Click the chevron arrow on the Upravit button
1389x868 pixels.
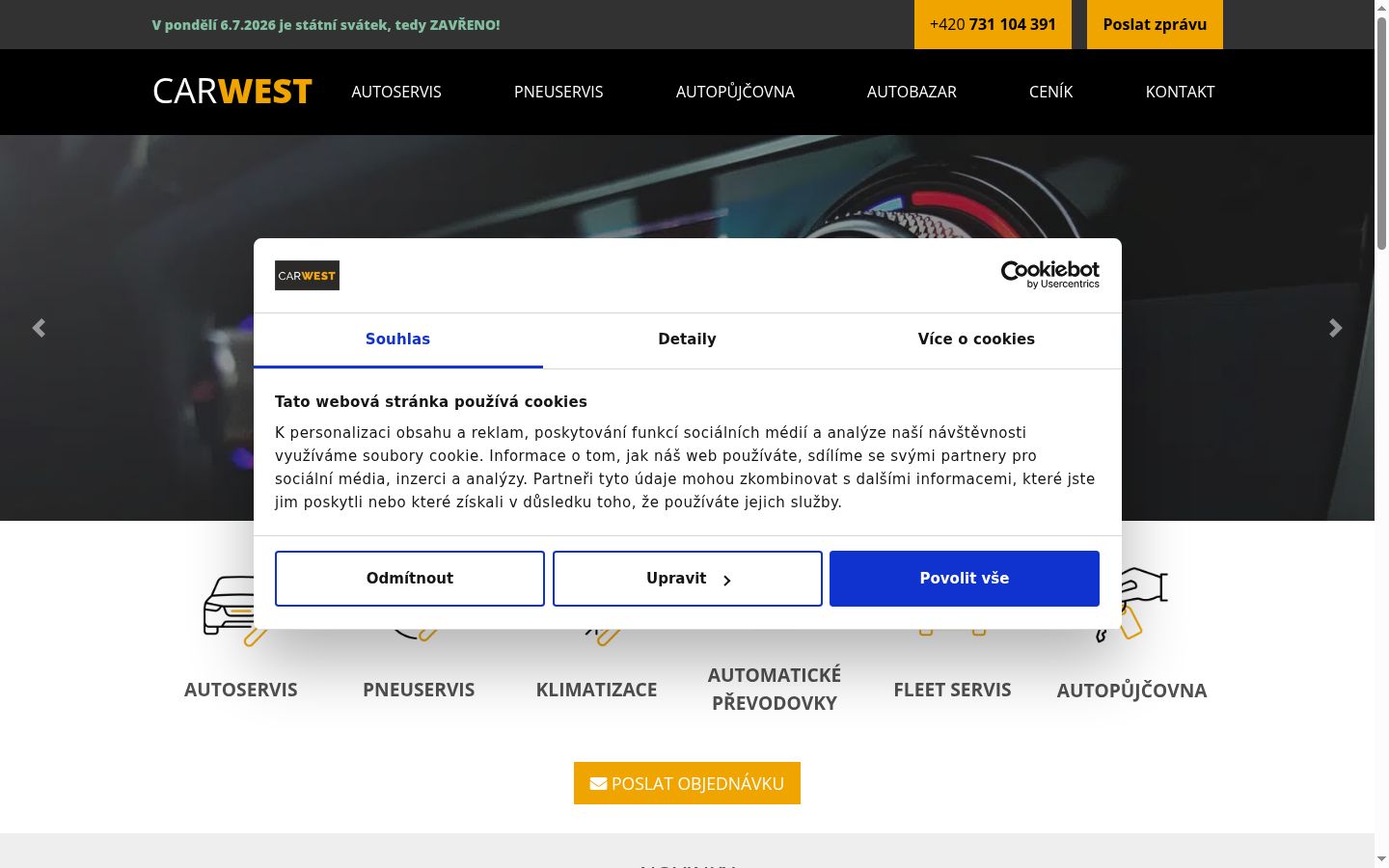coord(727,580)
